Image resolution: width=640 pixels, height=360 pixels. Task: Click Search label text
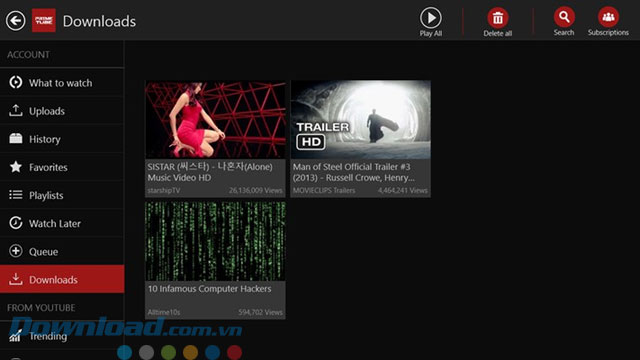[x=564, y=32]
